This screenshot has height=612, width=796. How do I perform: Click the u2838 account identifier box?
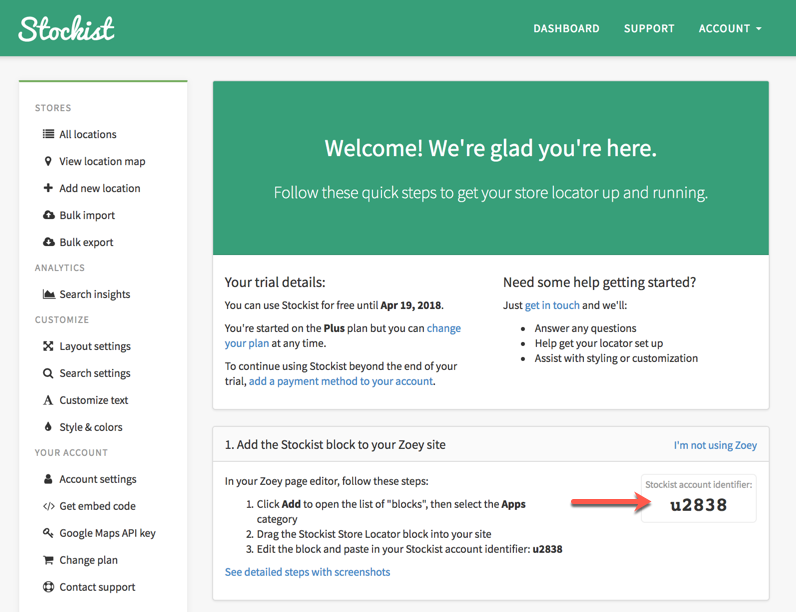click(x=699, y=498)
